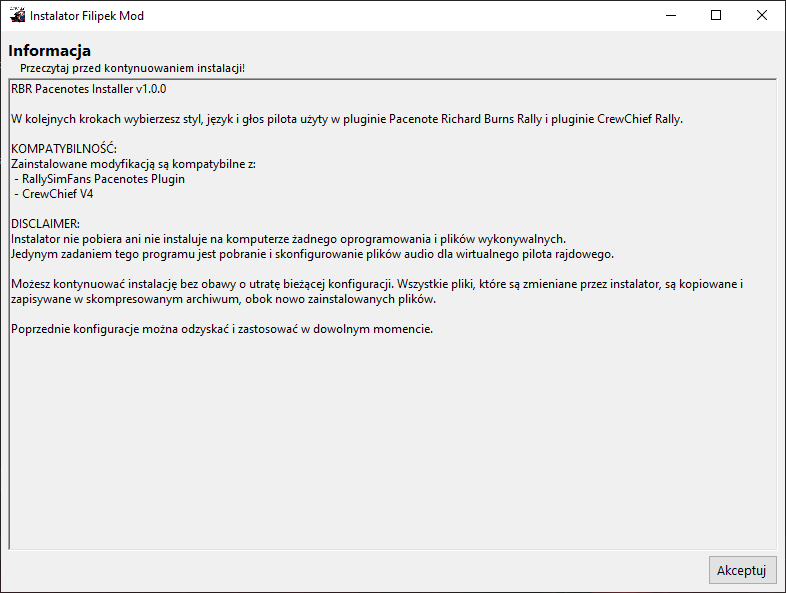Image resolution: width=786 pixels, height=593 pixels.
Task: Click the Zainstalowane modyfikacją są kompatybilne line
Action: (134, 164)
